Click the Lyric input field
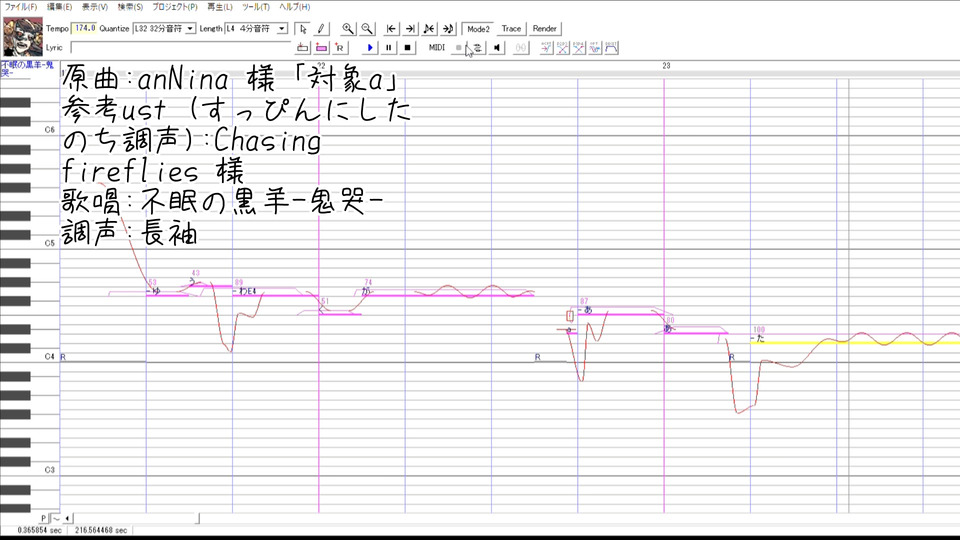This screenshot has height=540, width=960. (181, 48)
